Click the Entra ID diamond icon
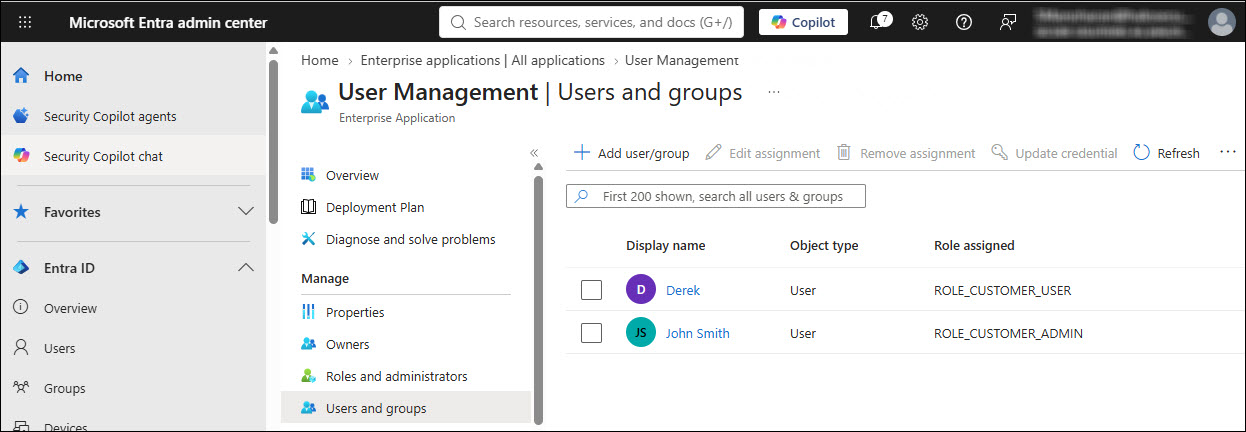This screenshot has width=1246, height=432. (x=21, y=268)
